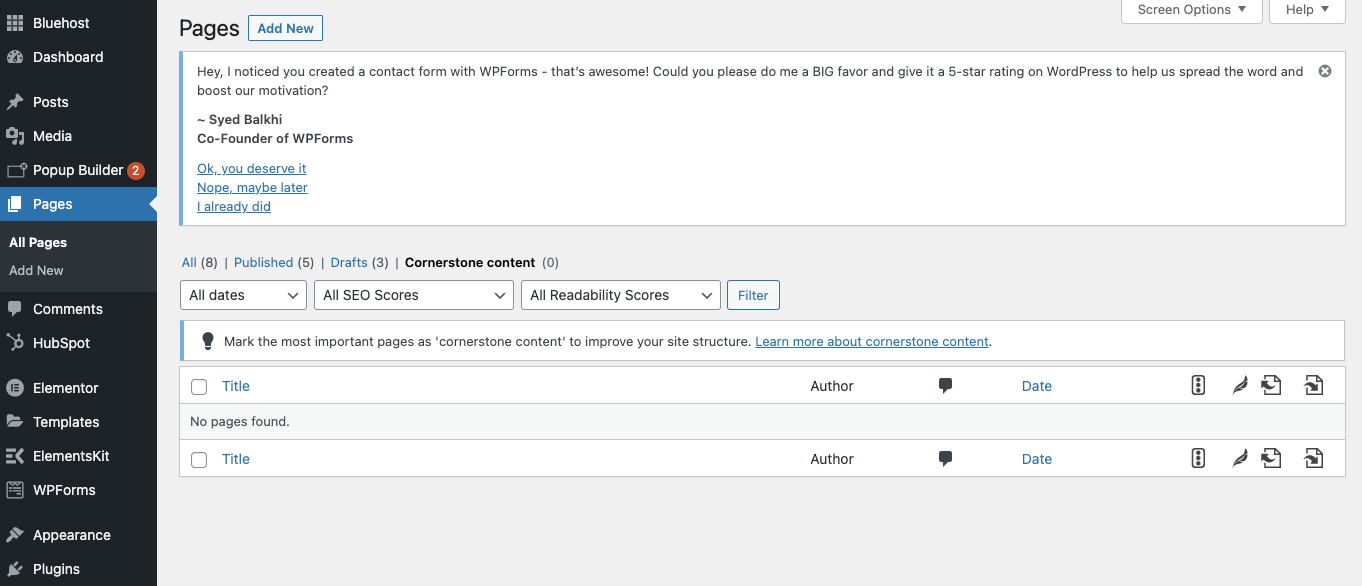Click the readability score quill column icon

click(1240, 385)
